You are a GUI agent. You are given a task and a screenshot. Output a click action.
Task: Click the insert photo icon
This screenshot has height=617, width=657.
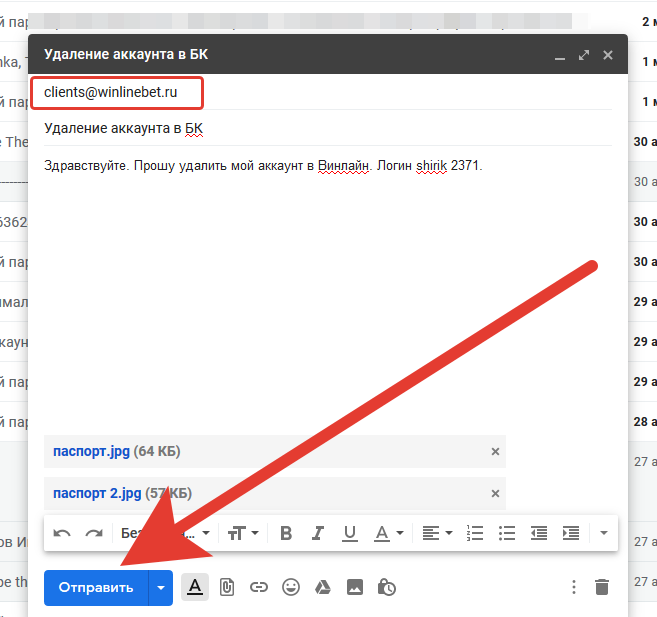pyautogui.click(x=355, y=587)
